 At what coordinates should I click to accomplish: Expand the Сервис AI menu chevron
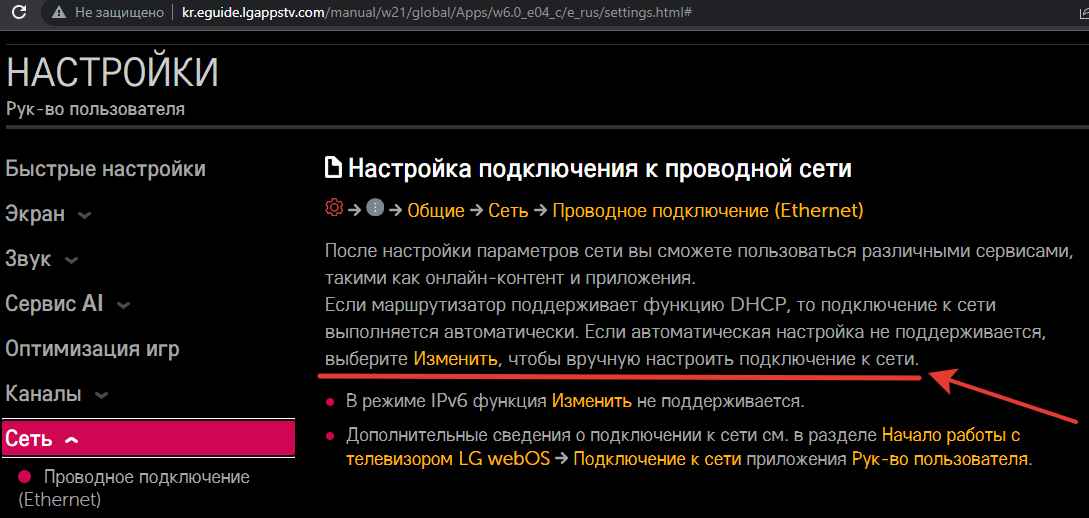pos(123,305)
